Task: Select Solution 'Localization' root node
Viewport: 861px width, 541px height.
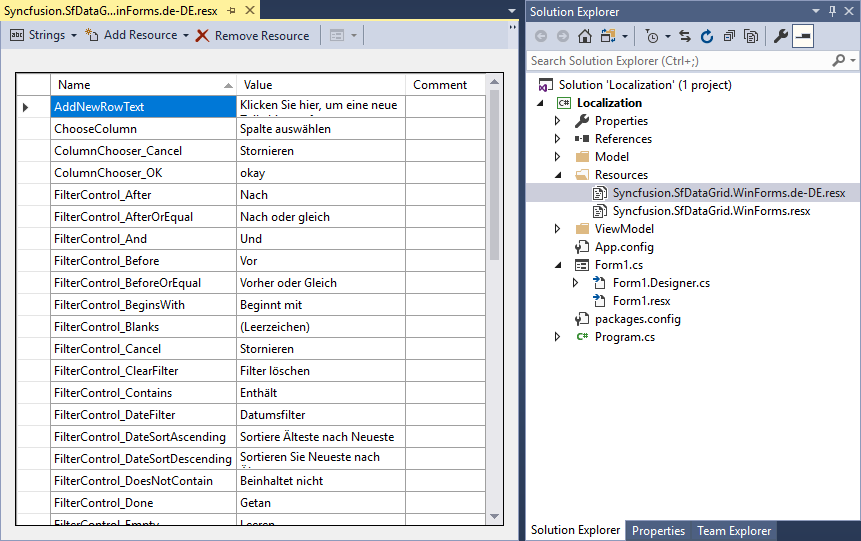Action: click(x=645, y=85)
